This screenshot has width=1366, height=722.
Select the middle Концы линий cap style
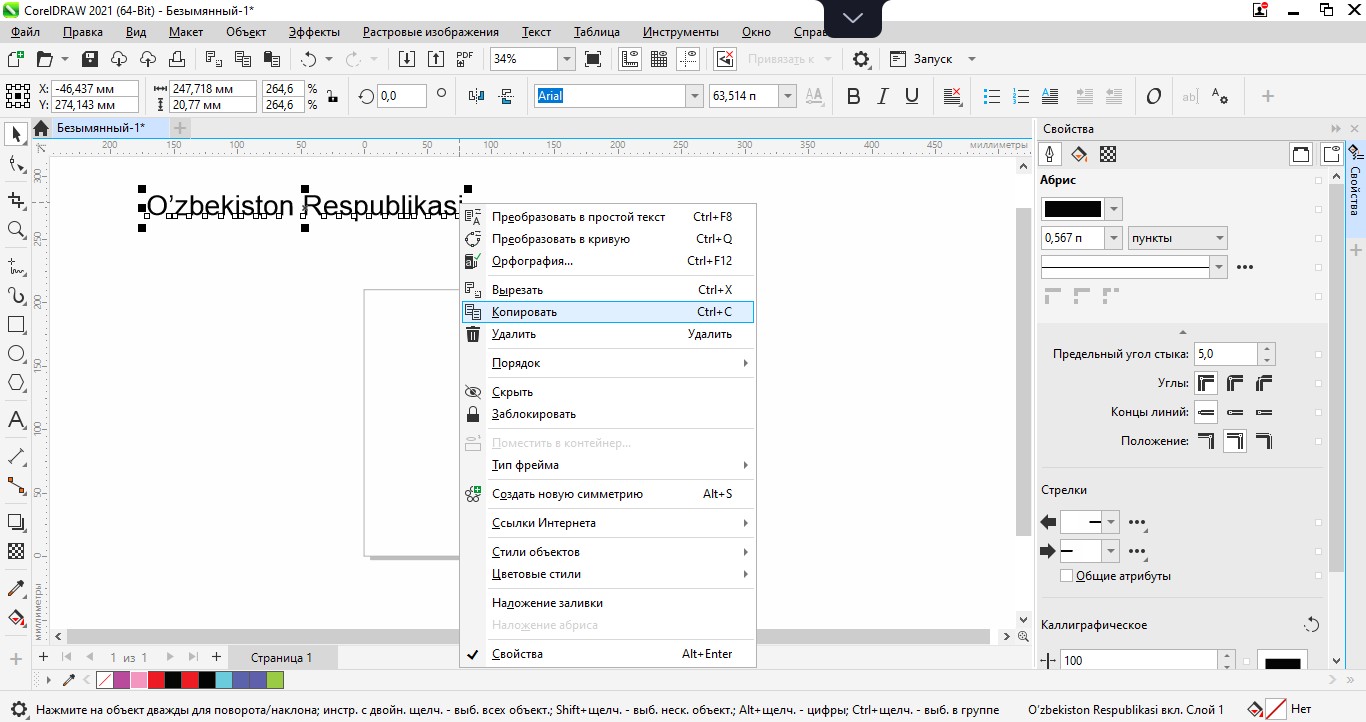click(x=1236, y=412)
